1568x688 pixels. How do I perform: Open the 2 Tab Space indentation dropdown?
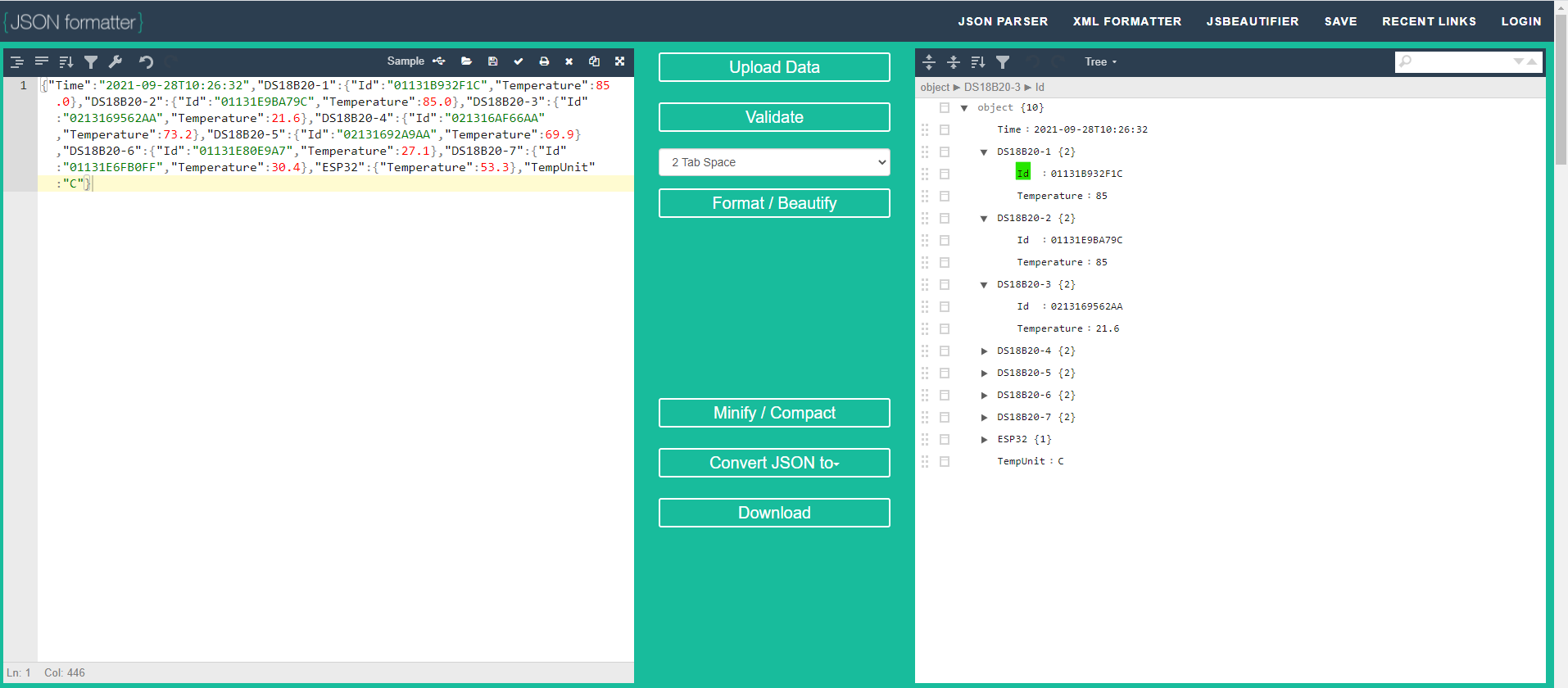click(x=774, y=162)
